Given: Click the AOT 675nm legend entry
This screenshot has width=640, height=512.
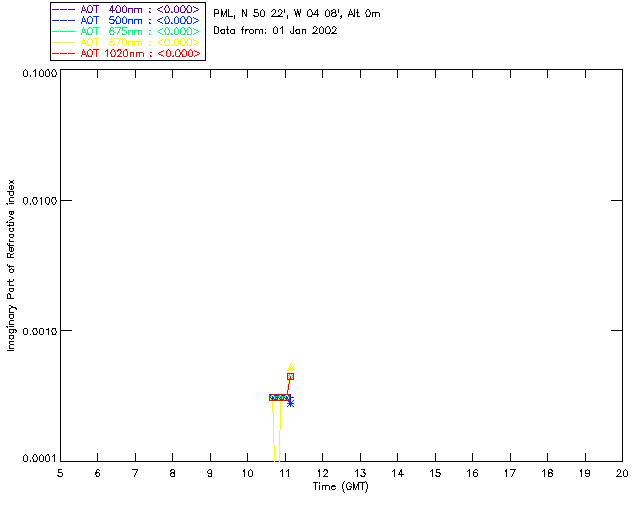Looking at the screenshot, I should 126,31.
